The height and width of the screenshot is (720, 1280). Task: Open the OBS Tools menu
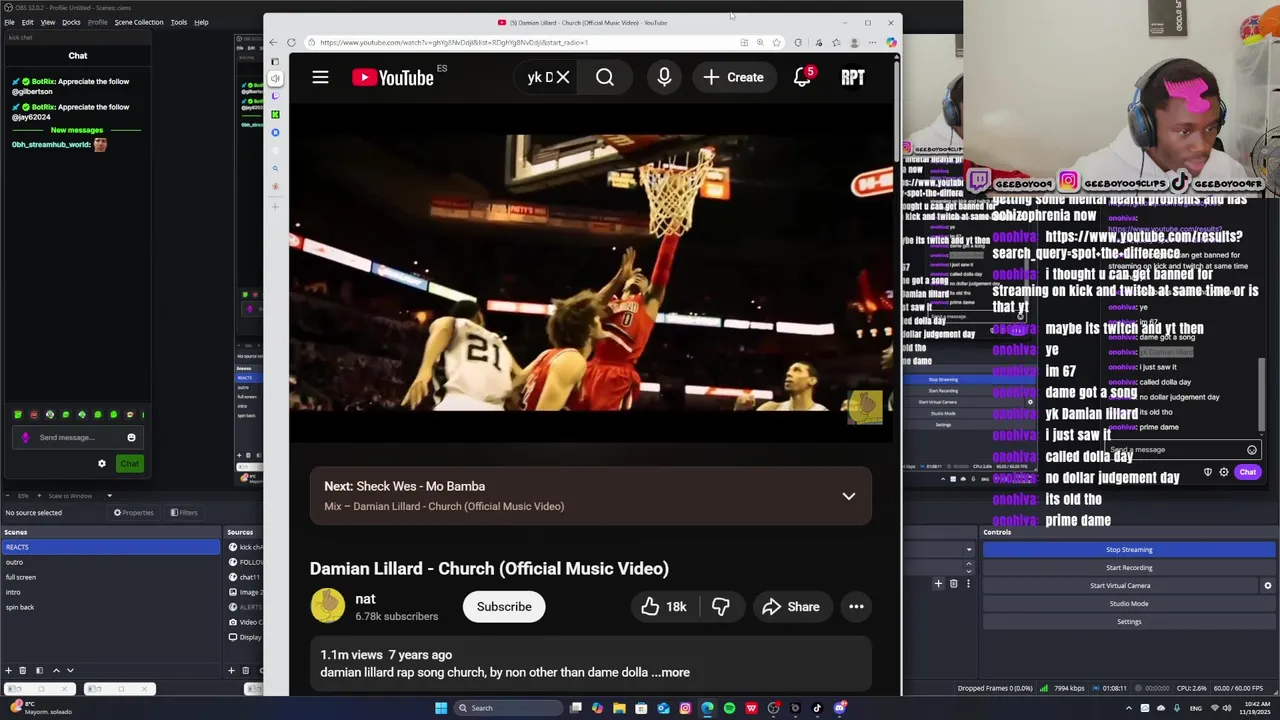coord(178,22)
